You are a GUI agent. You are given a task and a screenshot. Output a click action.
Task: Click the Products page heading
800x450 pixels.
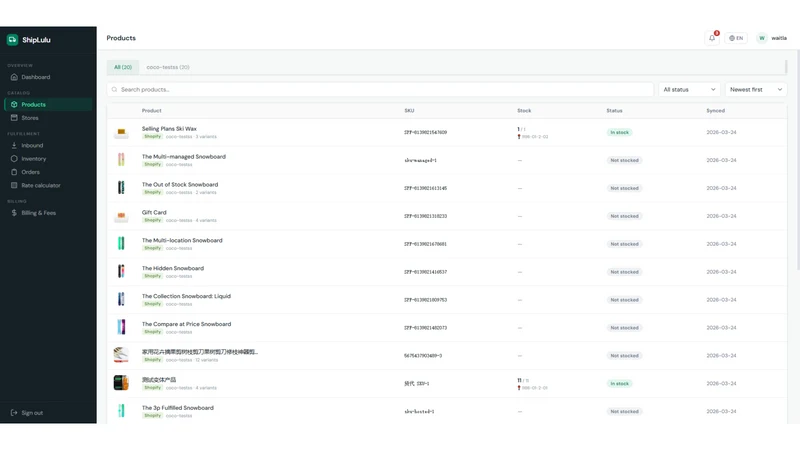point(121,38)
